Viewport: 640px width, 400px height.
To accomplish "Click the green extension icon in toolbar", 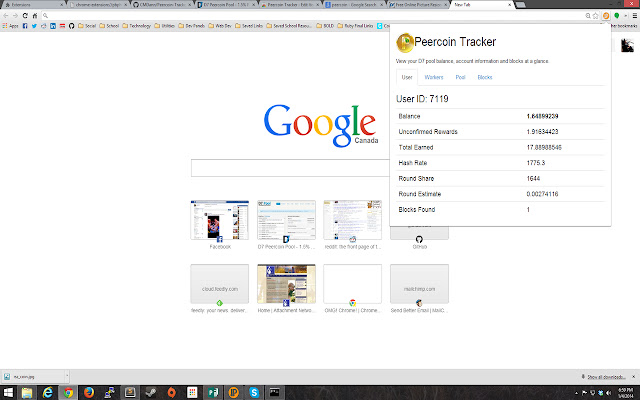I will [617, 16].
